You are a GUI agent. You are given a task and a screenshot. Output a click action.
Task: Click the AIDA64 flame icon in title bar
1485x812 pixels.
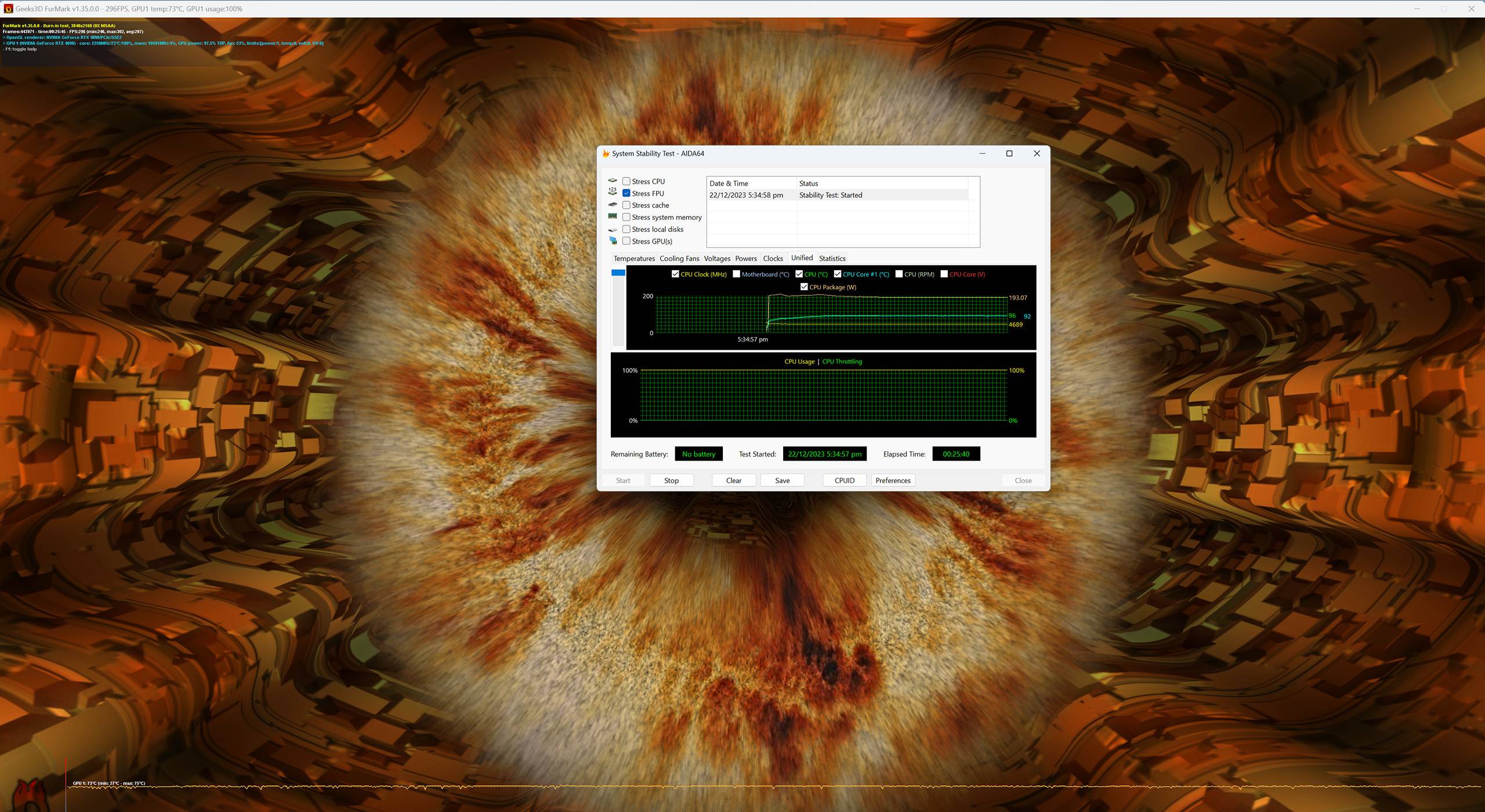tap(606, 154)
